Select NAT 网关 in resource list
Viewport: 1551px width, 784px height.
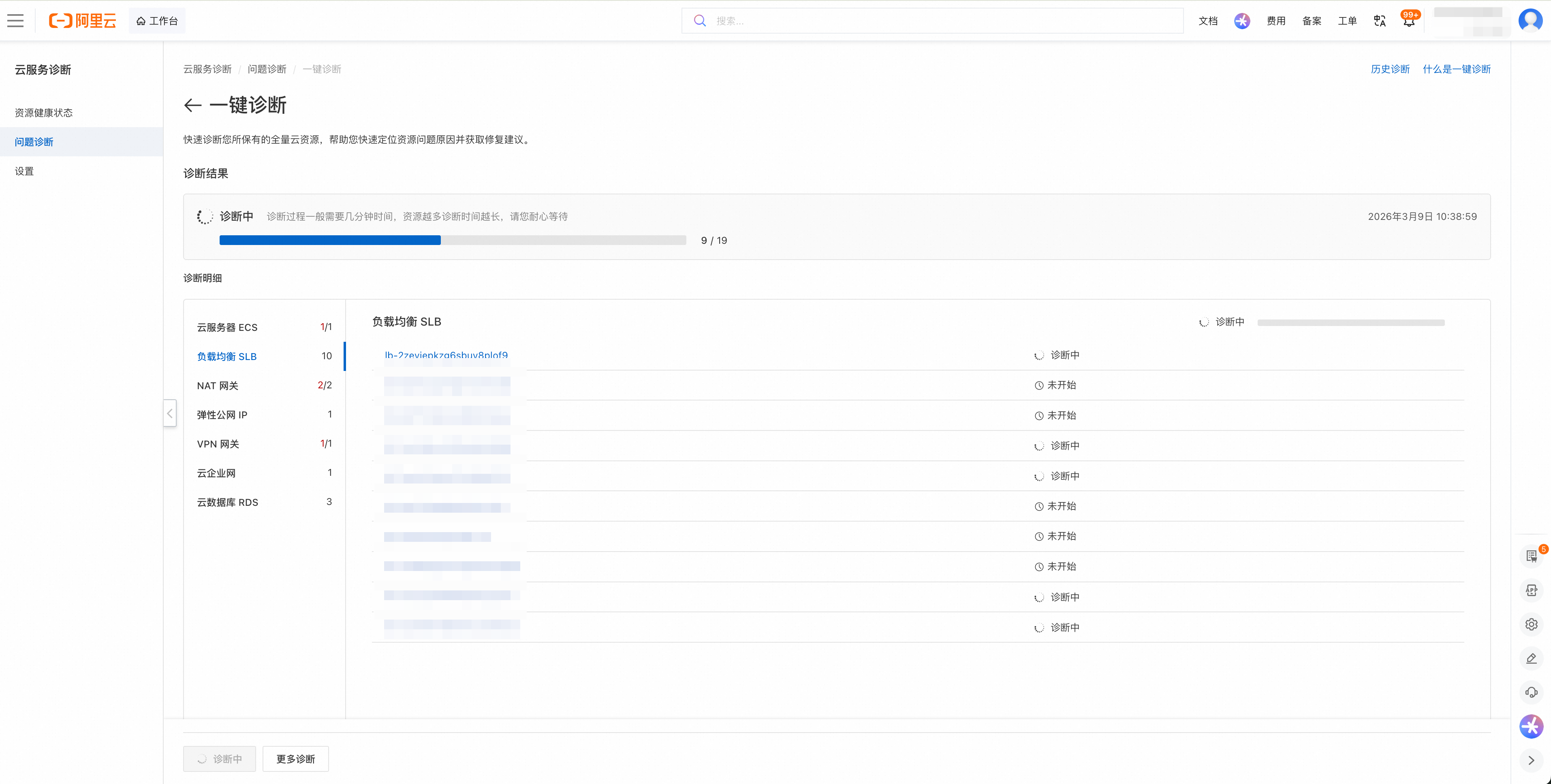point(264,385)
